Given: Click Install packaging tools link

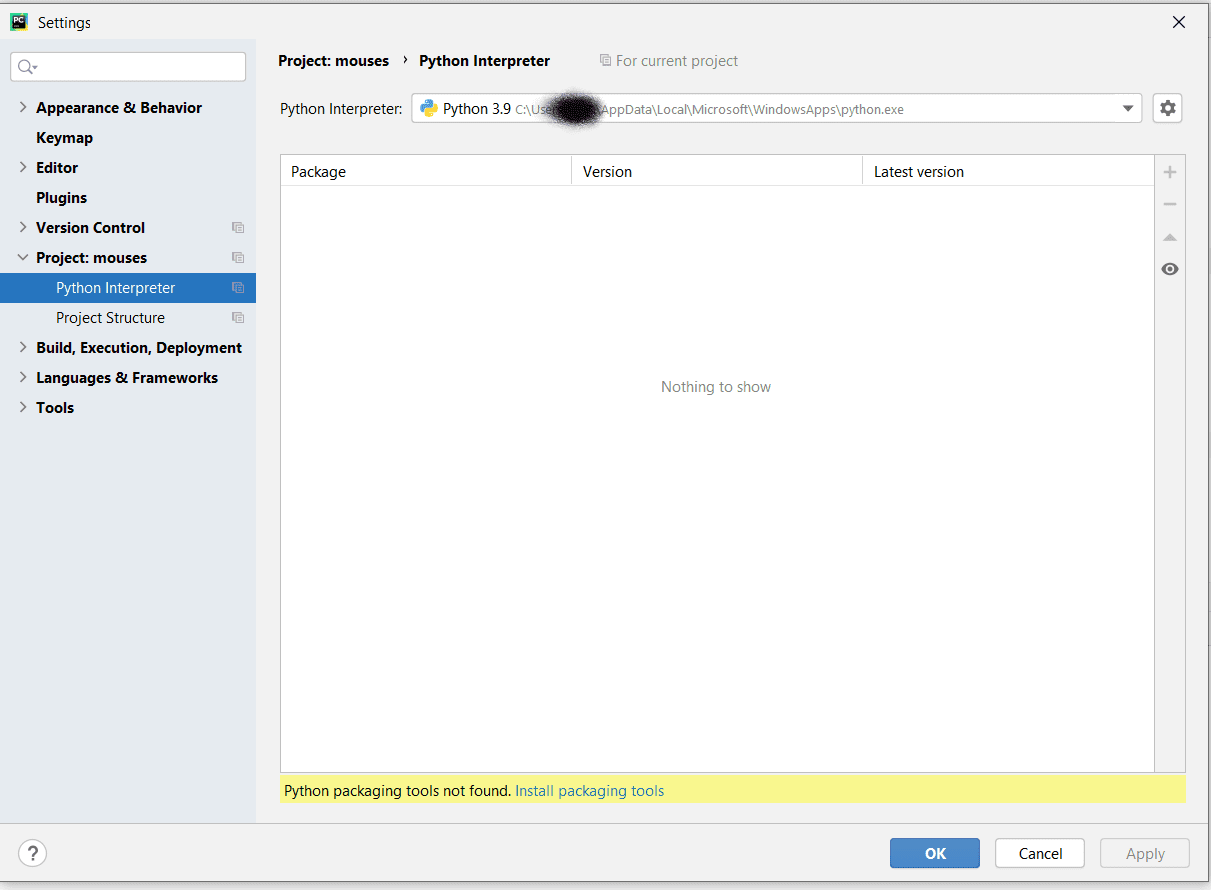Looking at the screenshot, I should click(589, 791).
